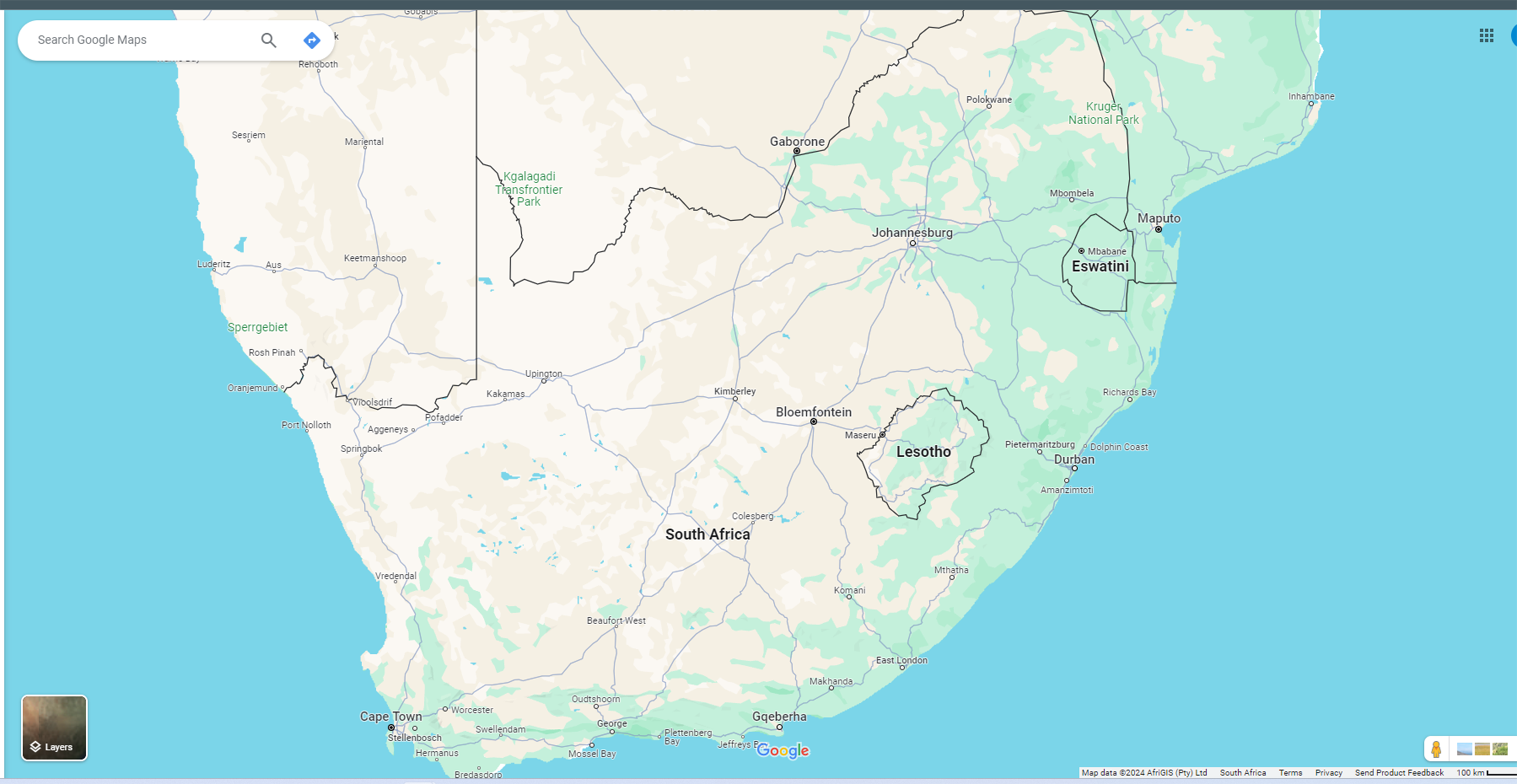The image size is (1517, 784).
Task: Click the Kruger National Park label
Action: tap(1103, 113)
